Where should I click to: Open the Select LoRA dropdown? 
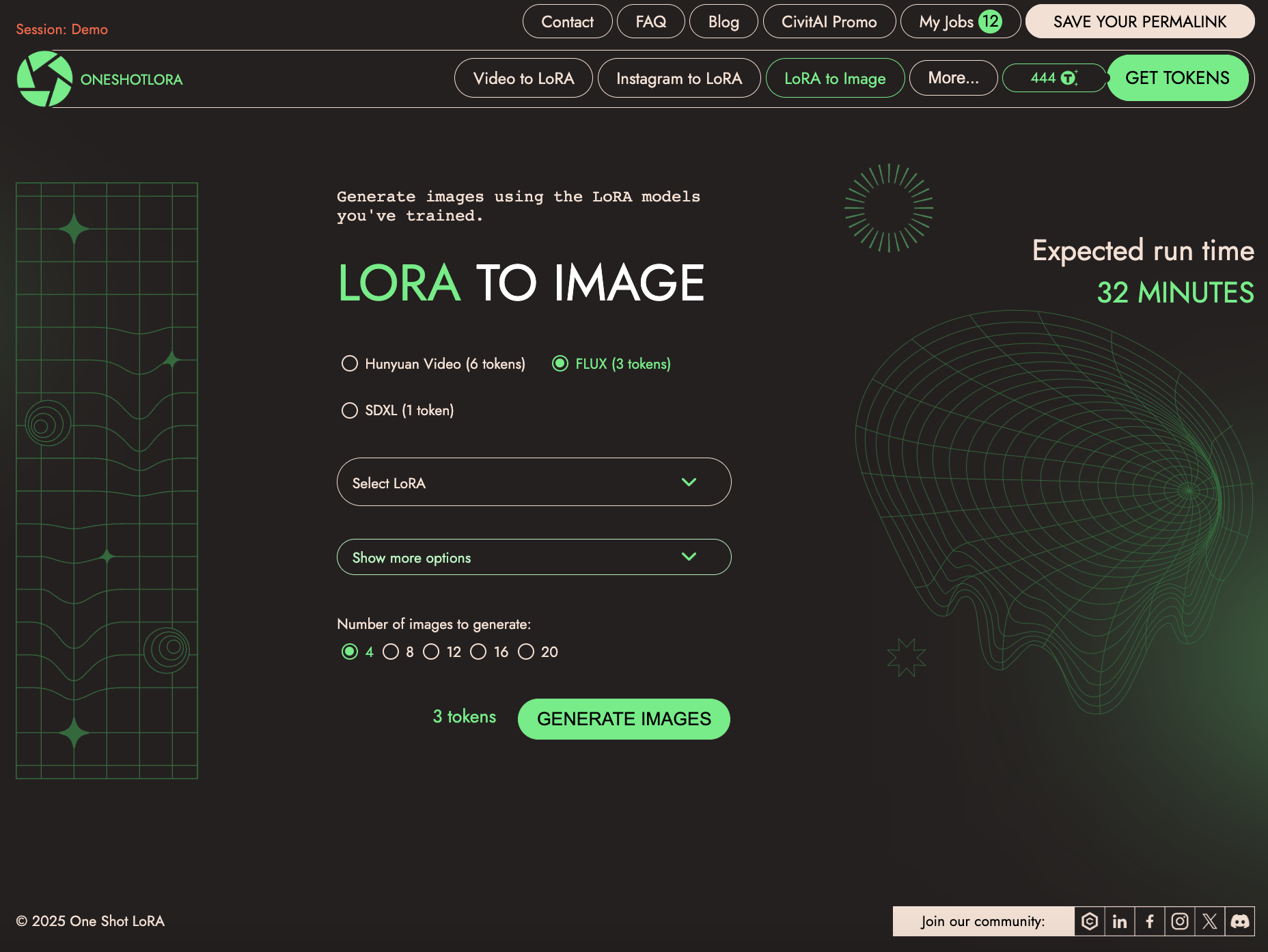click(x=534, y=482)
